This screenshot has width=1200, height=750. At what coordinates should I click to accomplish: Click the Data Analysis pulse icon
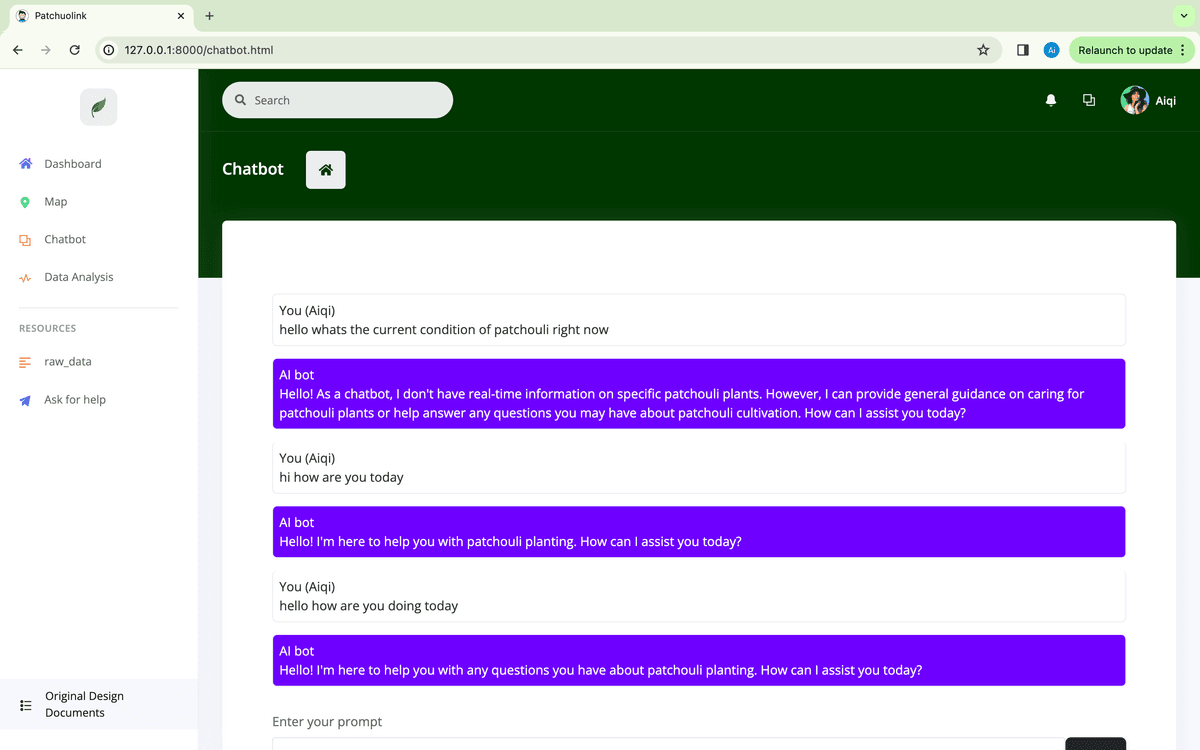pyautogui.click(x=25, y=278)
